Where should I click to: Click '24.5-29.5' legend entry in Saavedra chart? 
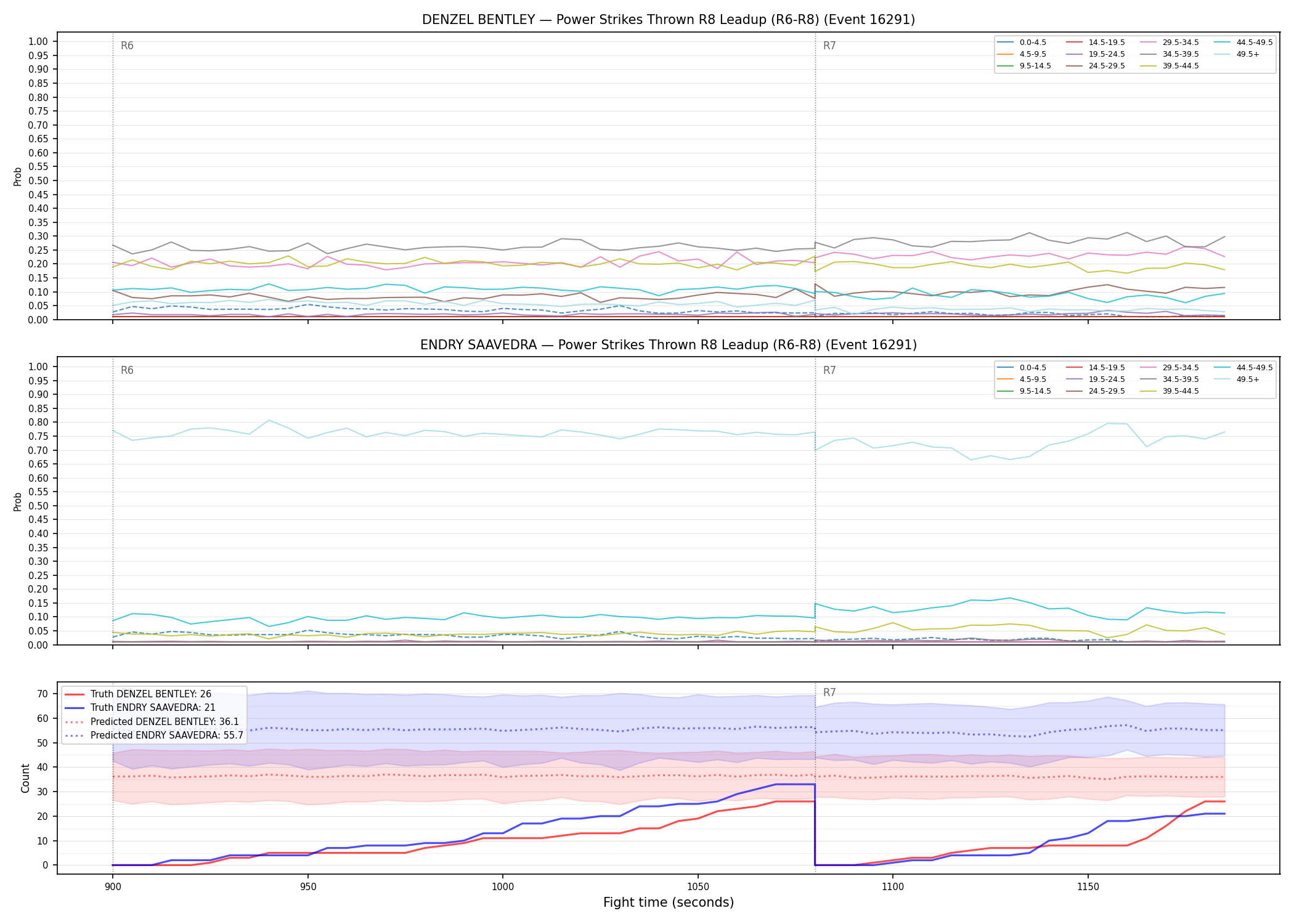pos(1096,391)
